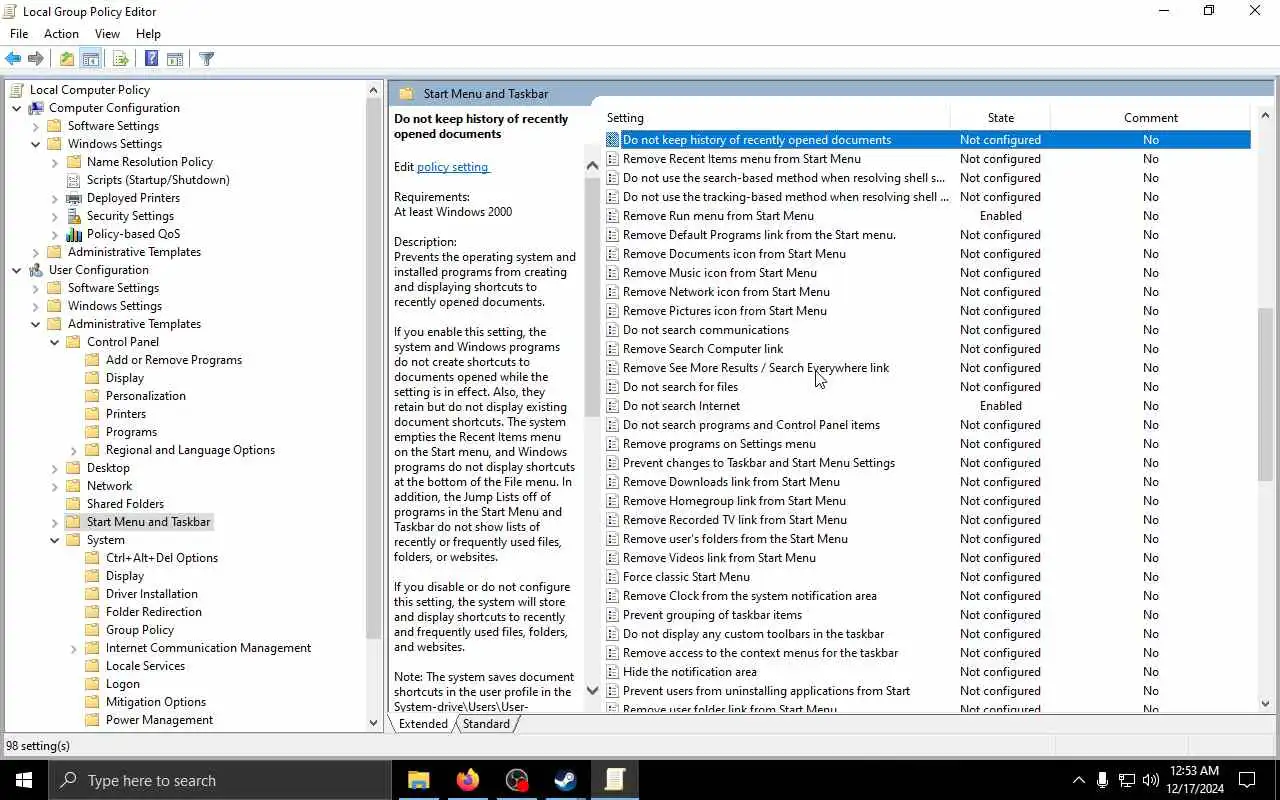Show hidden tray icons chevron
Screen dimensions: 1280x800
tap(1078, 780)
